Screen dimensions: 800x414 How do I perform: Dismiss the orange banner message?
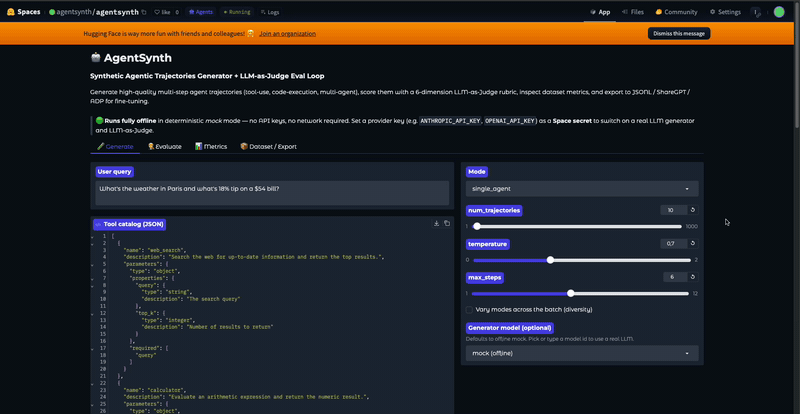click(x=679, y=33)
